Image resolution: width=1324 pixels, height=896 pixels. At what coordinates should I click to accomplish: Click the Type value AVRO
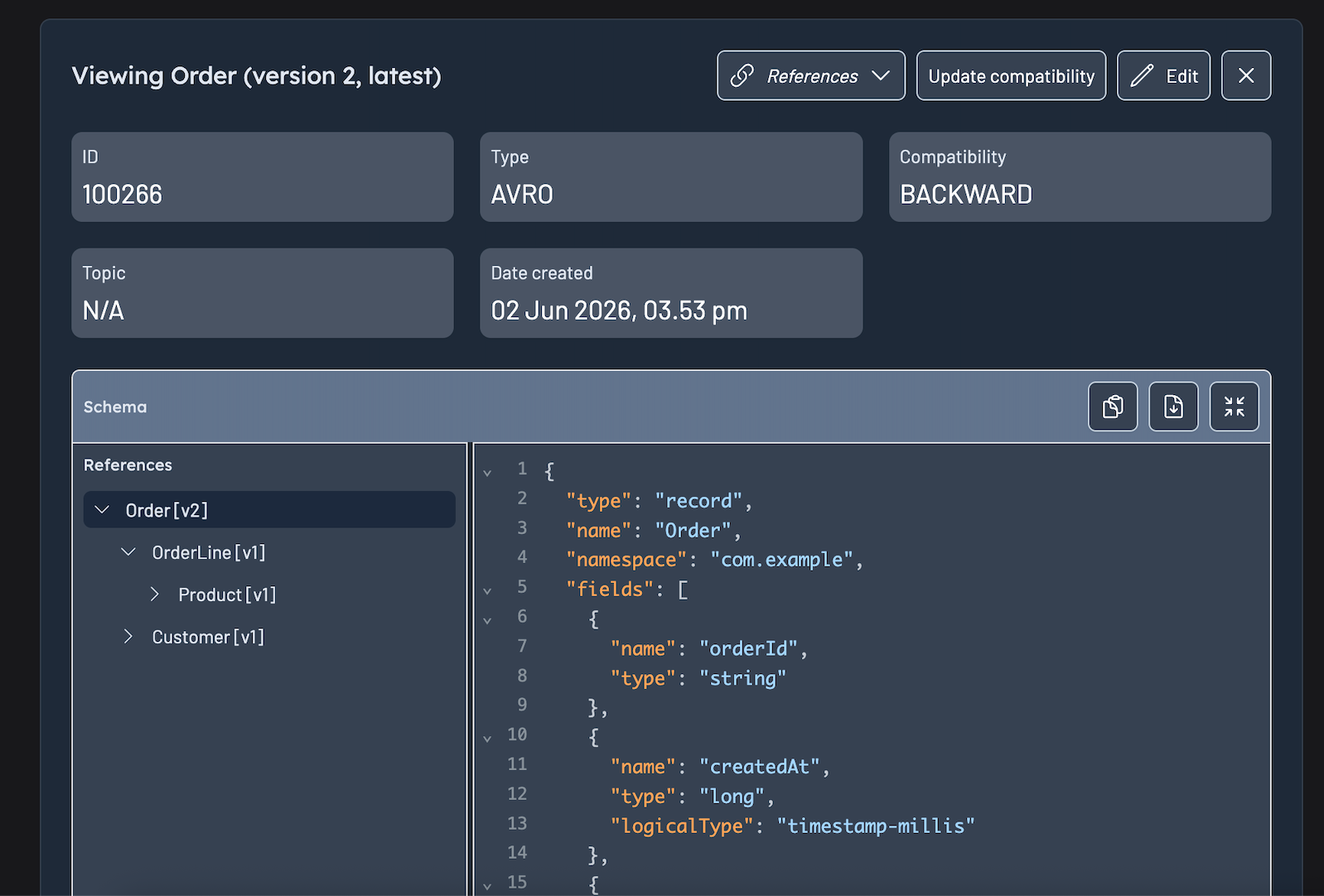pos(522,195)
